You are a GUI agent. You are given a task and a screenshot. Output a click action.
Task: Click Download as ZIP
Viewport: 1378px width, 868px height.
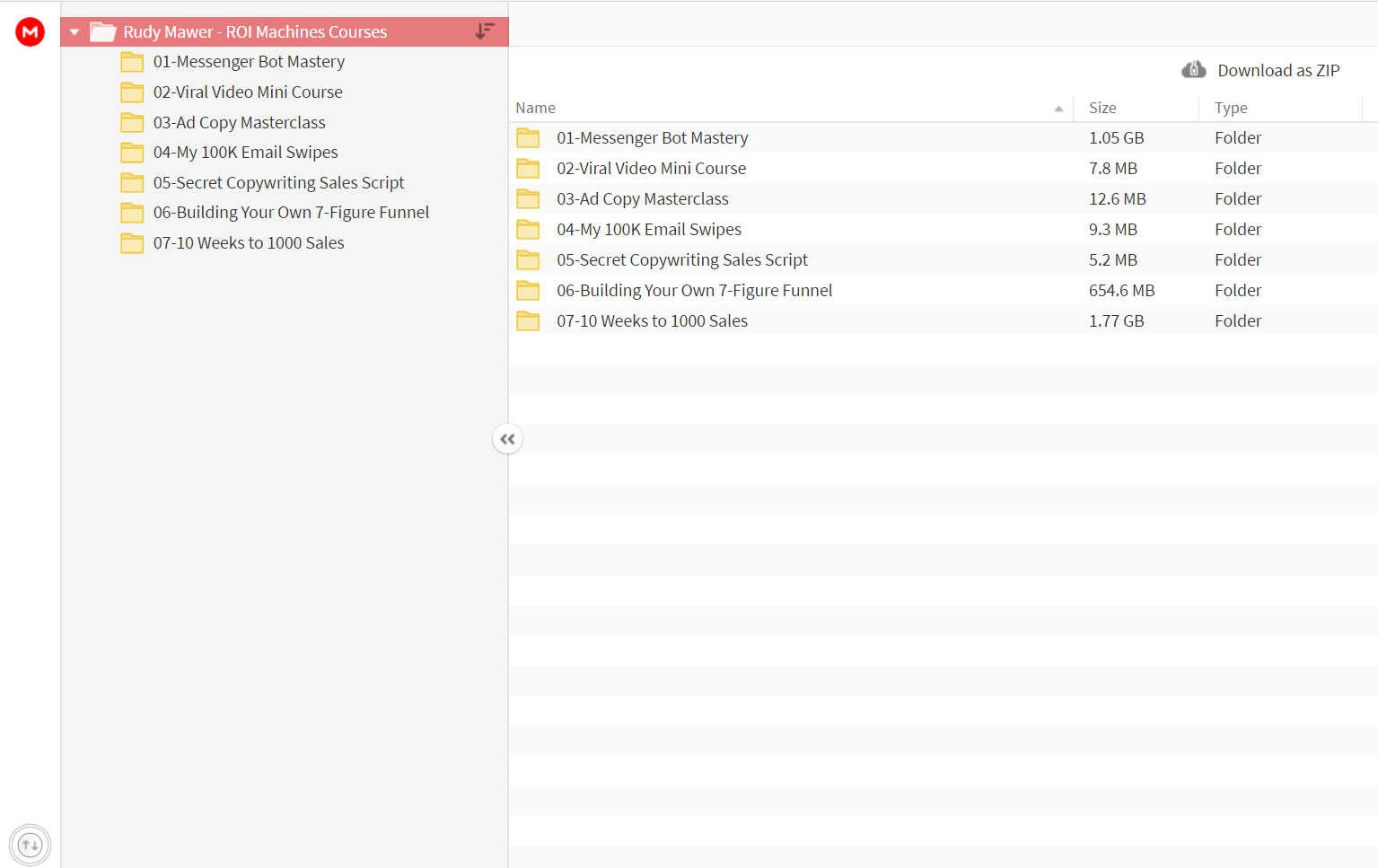[x=1278, y=70]
